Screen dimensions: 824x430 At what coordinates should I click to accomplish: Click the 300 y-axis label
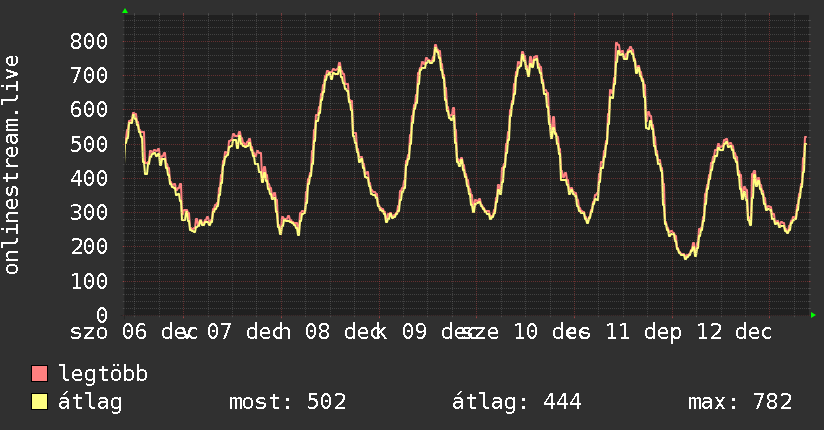click(89, 212)
